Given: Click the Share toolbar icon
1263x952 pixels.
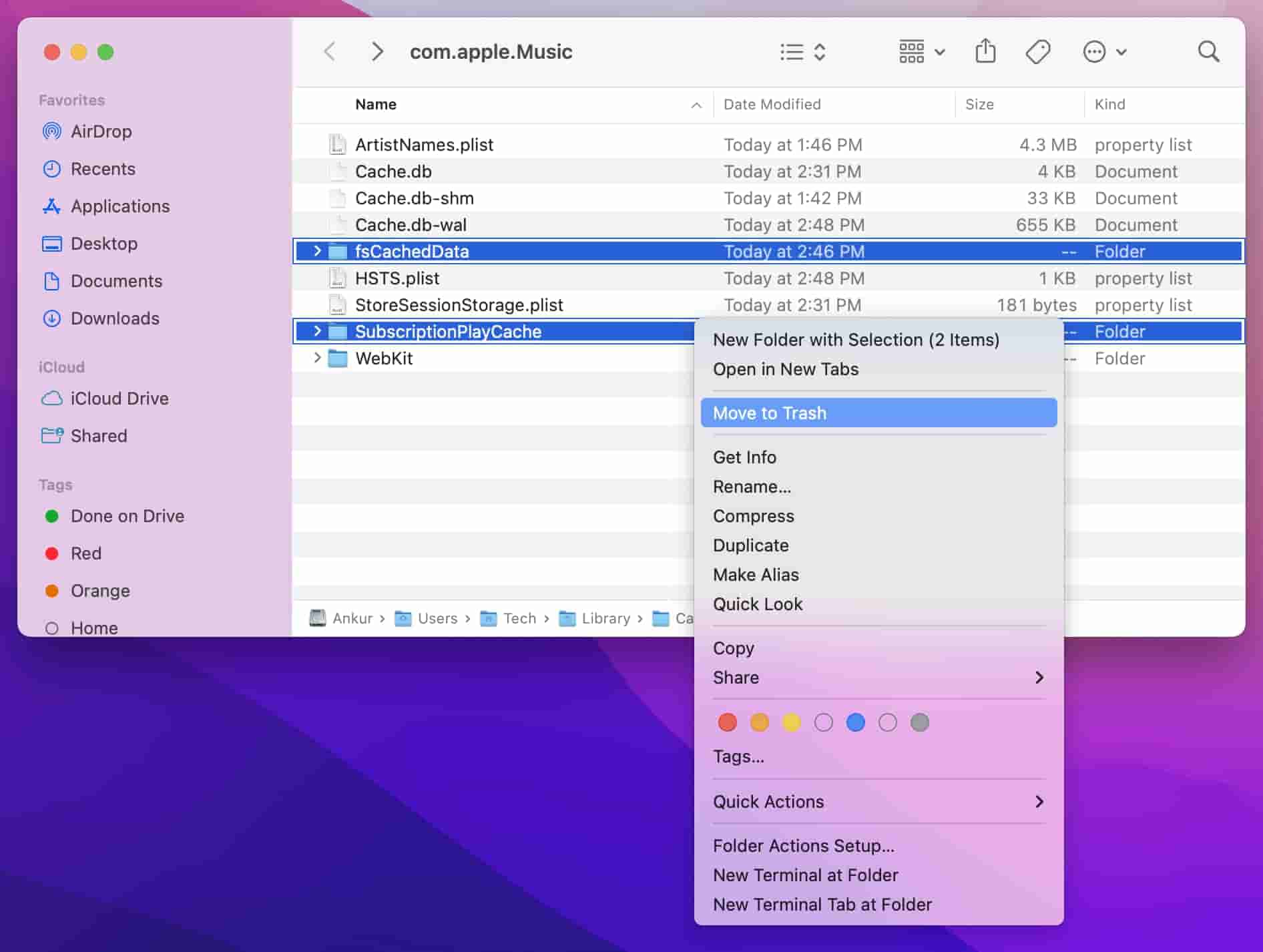Looking at the screenshot, I should click(985, 51).
